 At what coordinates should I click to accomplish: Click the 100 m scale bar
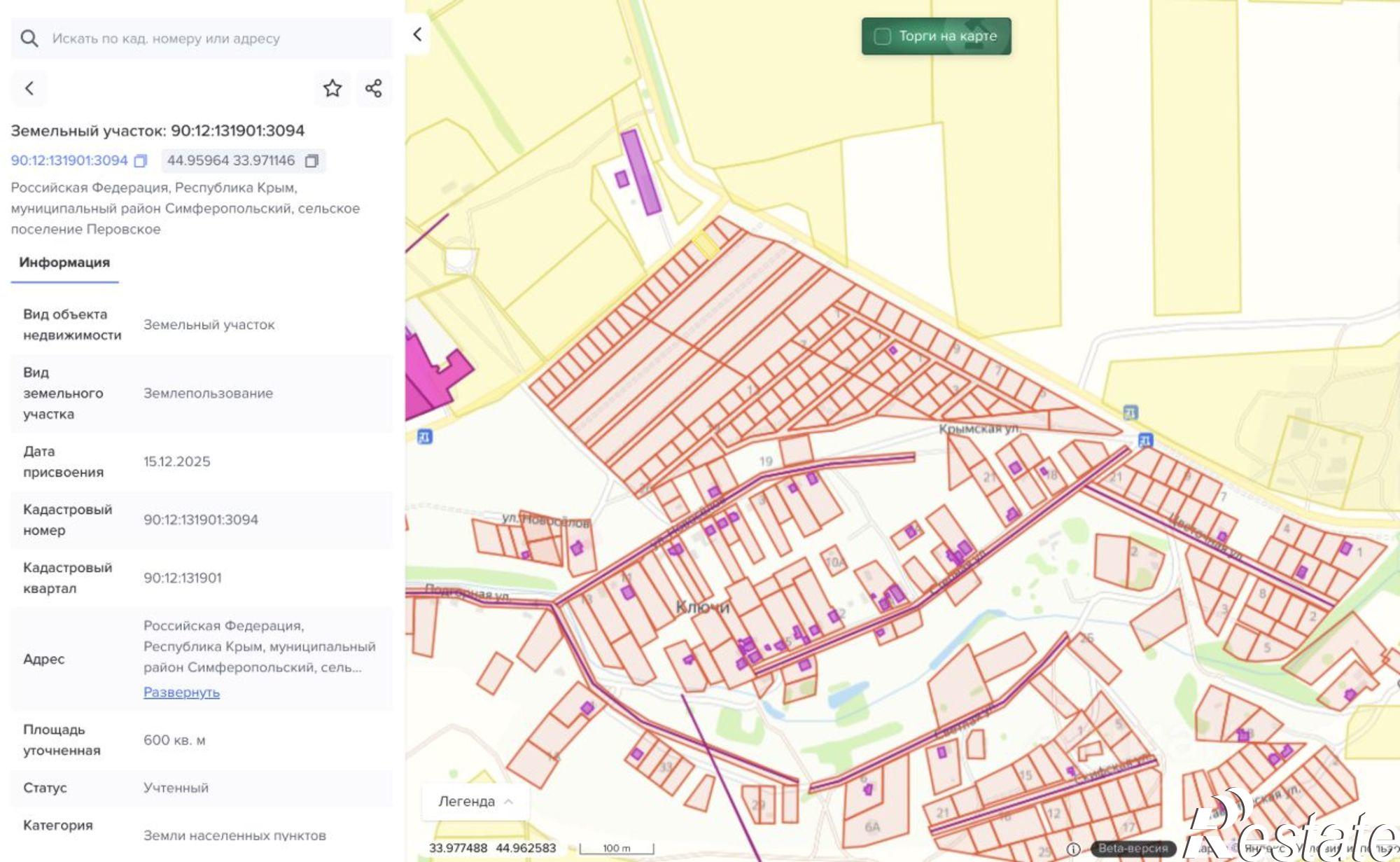tap(617, 849)
